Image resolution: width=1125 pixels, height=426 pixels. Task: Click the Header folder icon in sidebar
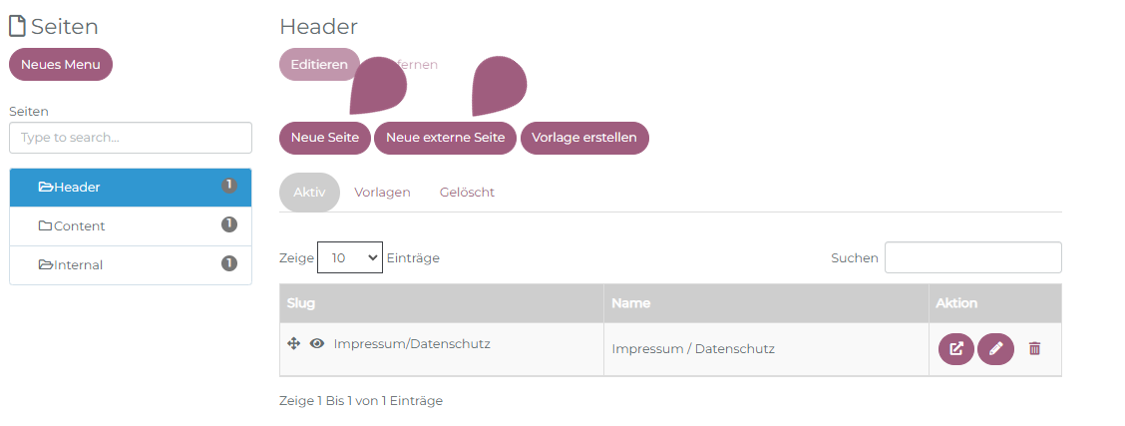(45, 187)
